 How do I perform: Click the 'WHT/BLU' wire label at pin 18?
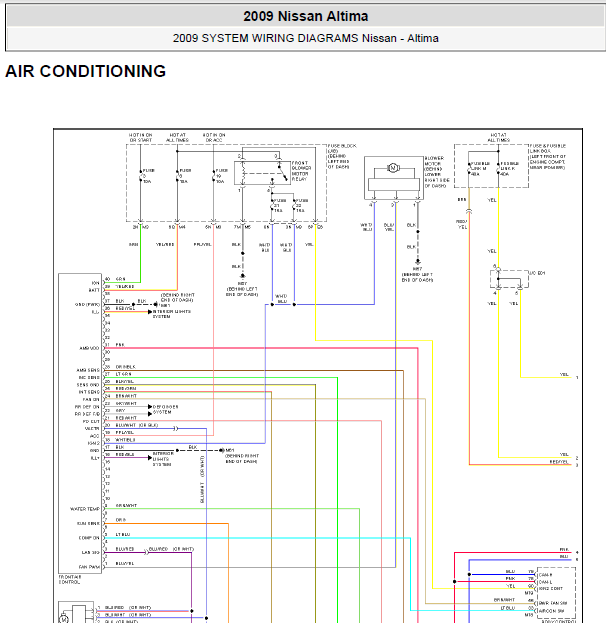coord(126,440)
